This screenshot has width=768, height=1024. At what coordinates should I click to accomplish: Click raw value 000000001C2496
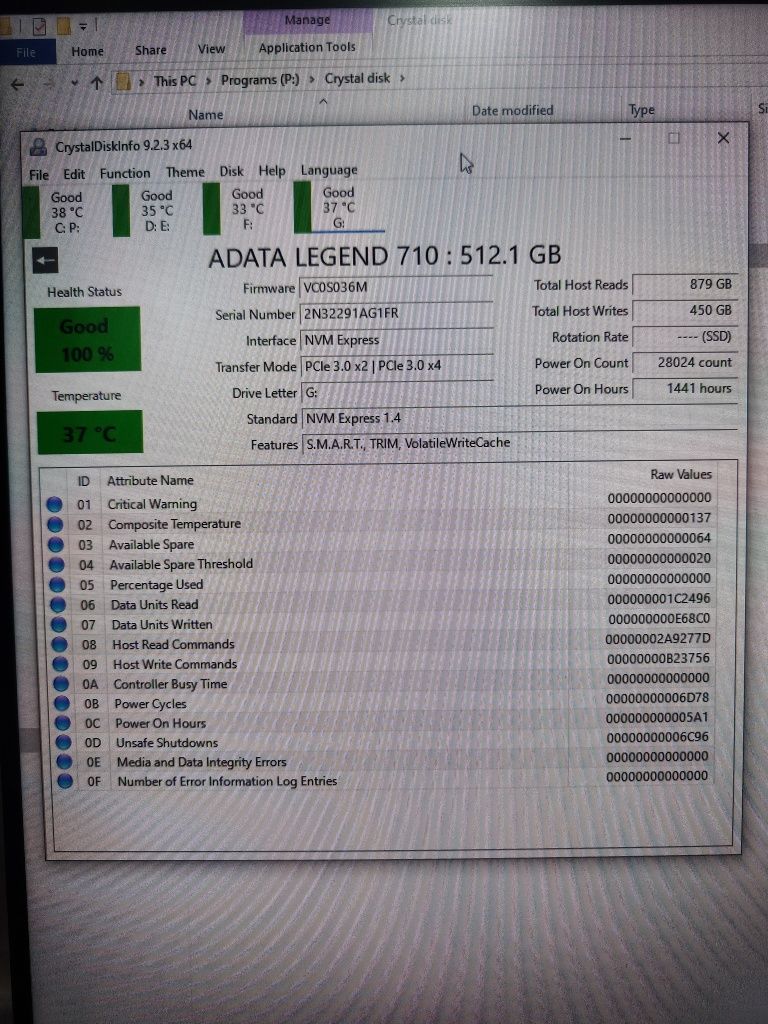tap(658, 598)
